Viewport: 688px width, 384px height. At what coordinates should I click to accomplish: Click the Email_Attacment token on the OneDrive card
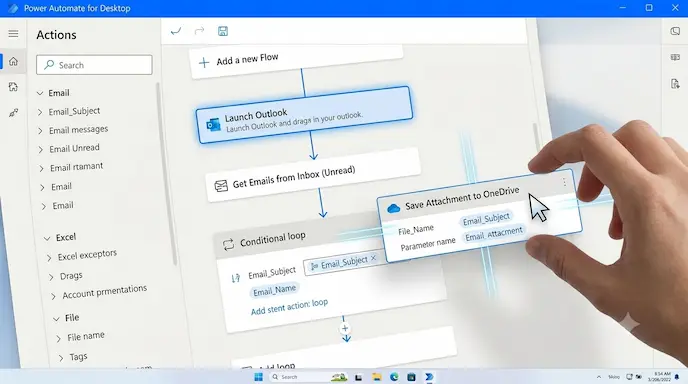[x=494, y=234]
